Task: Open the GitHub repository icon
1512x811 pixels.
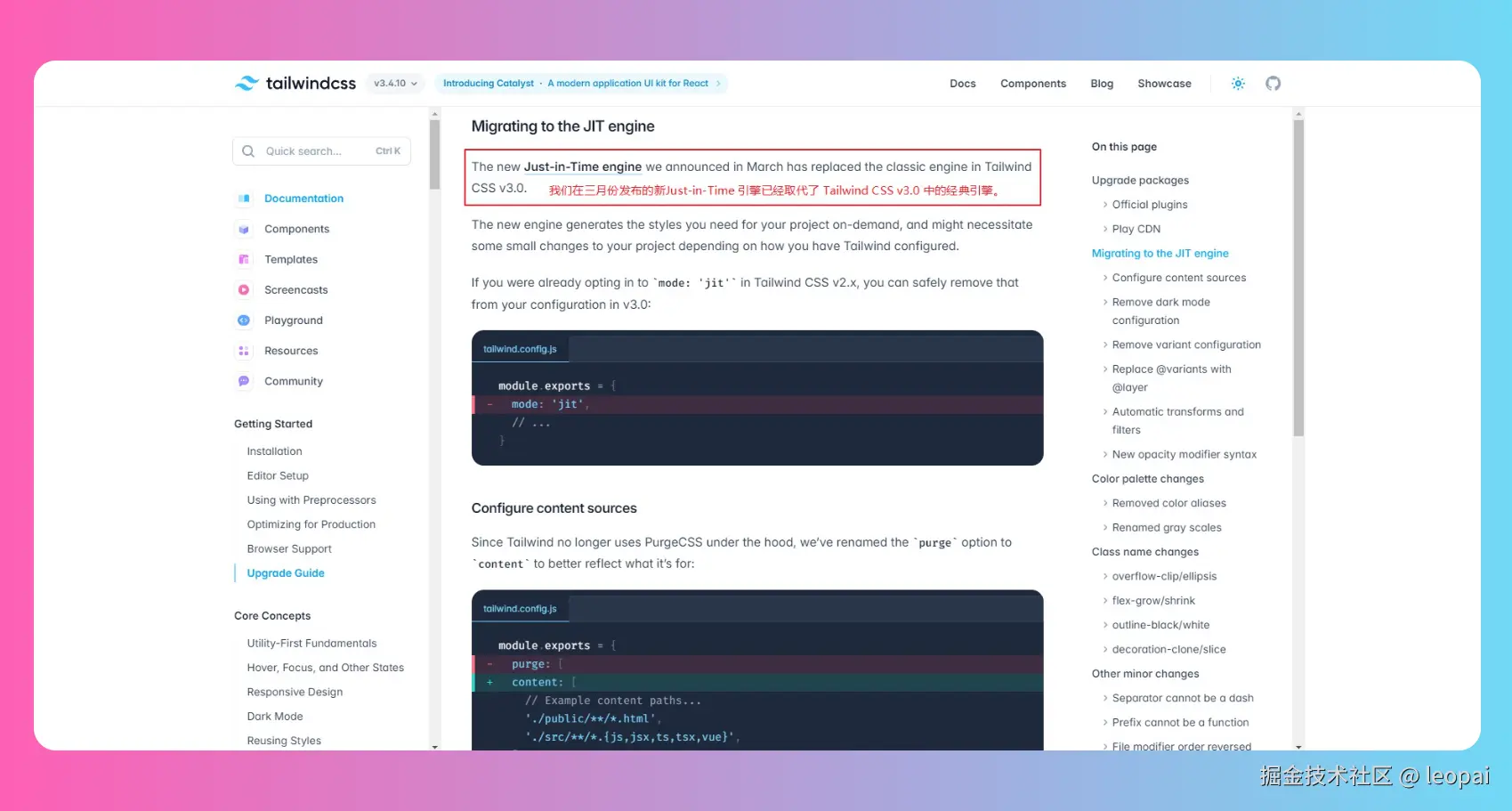Action: tap(1273, 84)
